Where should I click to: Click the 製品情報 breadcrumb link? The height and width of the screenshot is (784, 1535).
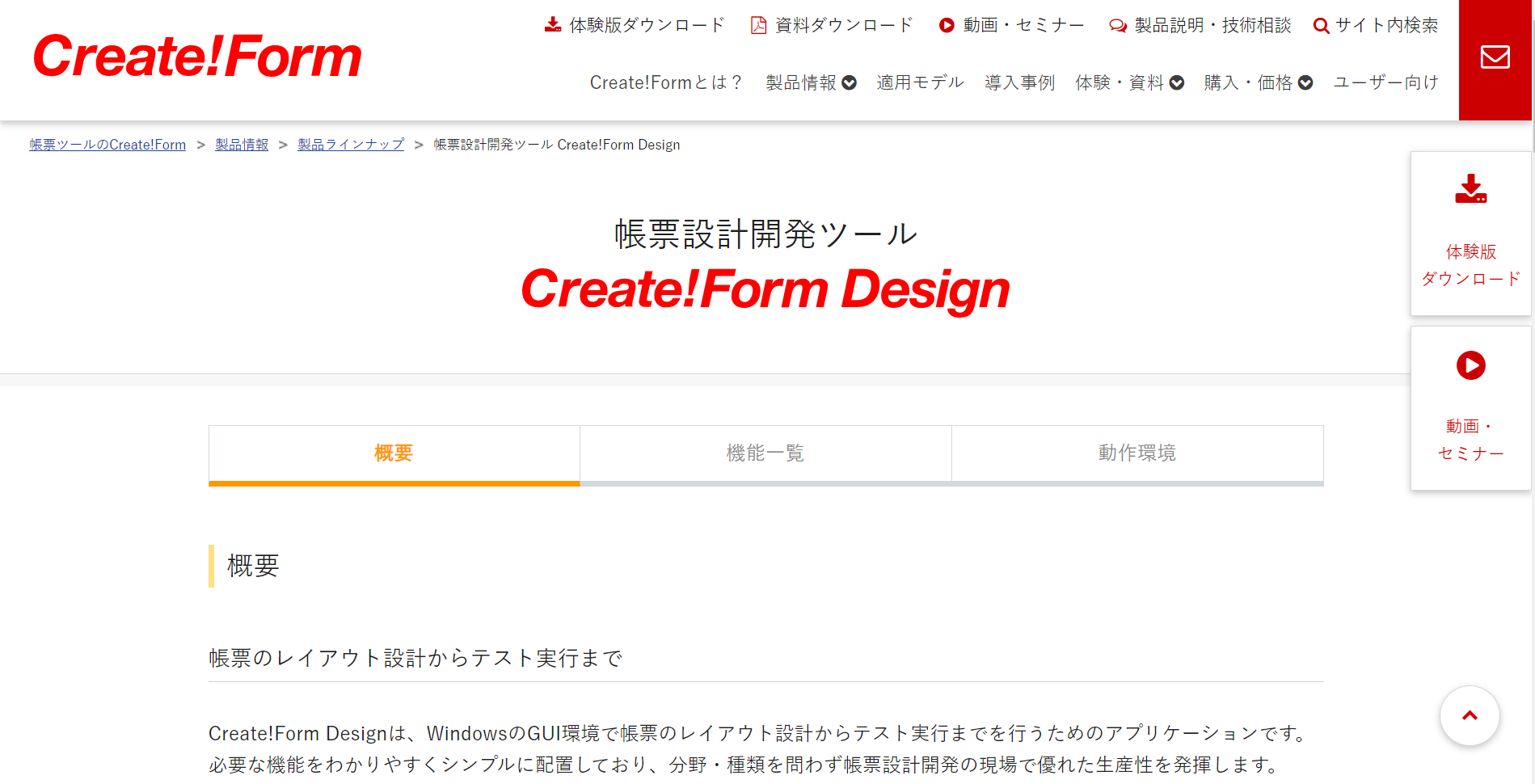pos(241,144)
